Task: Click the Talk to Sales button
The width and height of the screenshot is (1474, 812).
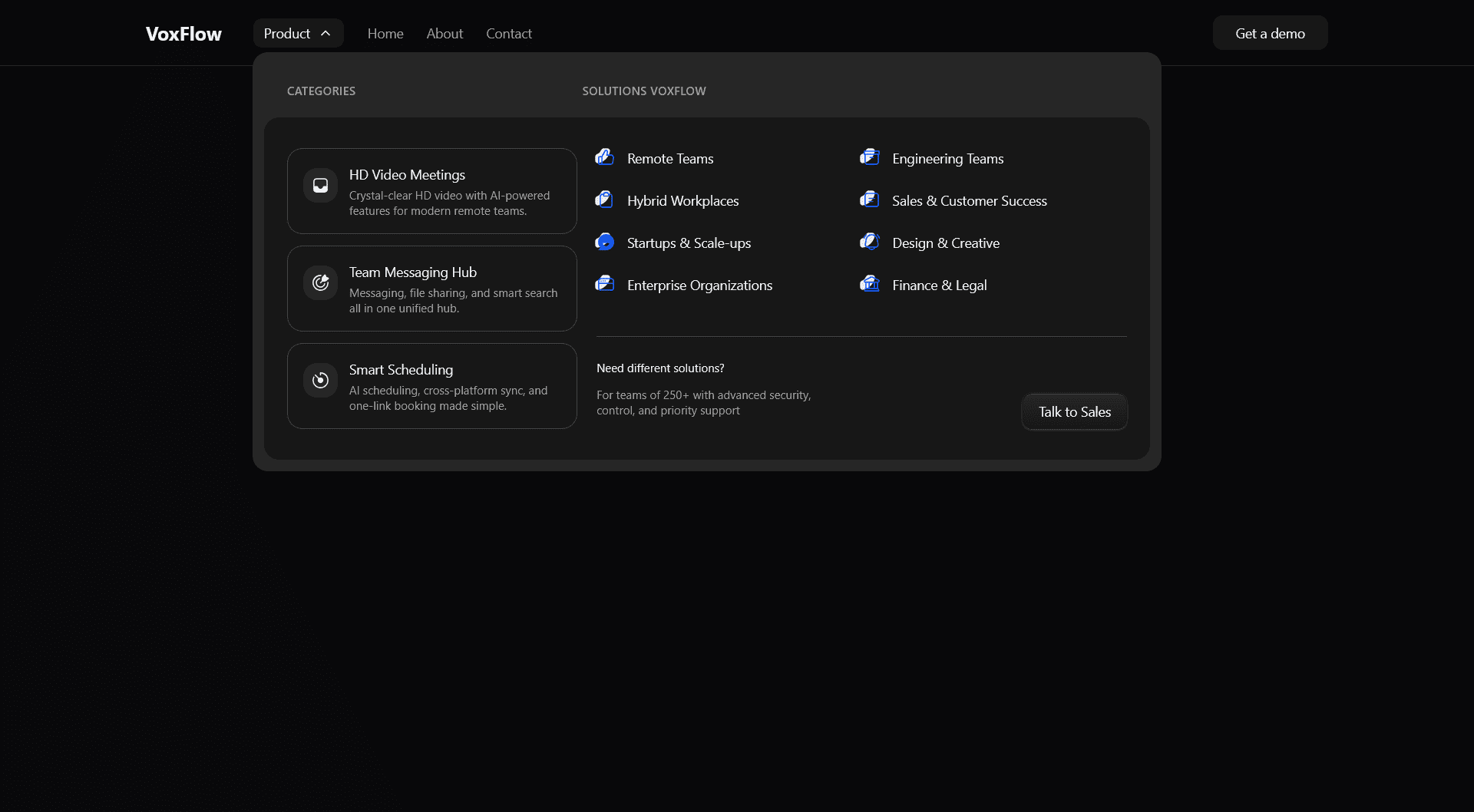Action: click(1074, 411)
